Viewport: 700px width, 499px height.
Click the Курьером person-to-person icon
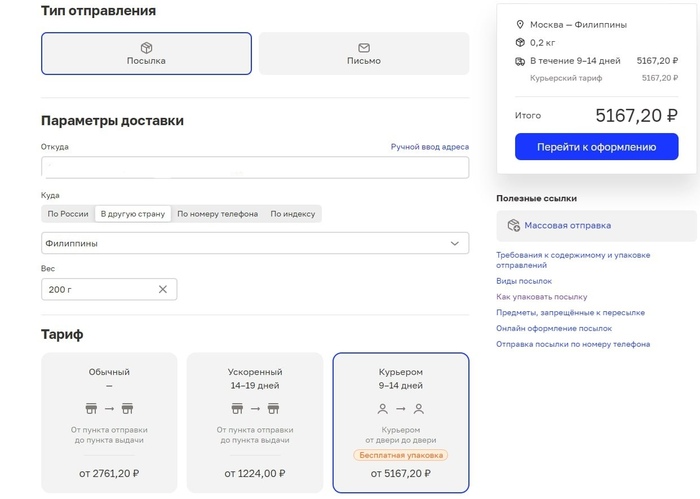(400, 408)
